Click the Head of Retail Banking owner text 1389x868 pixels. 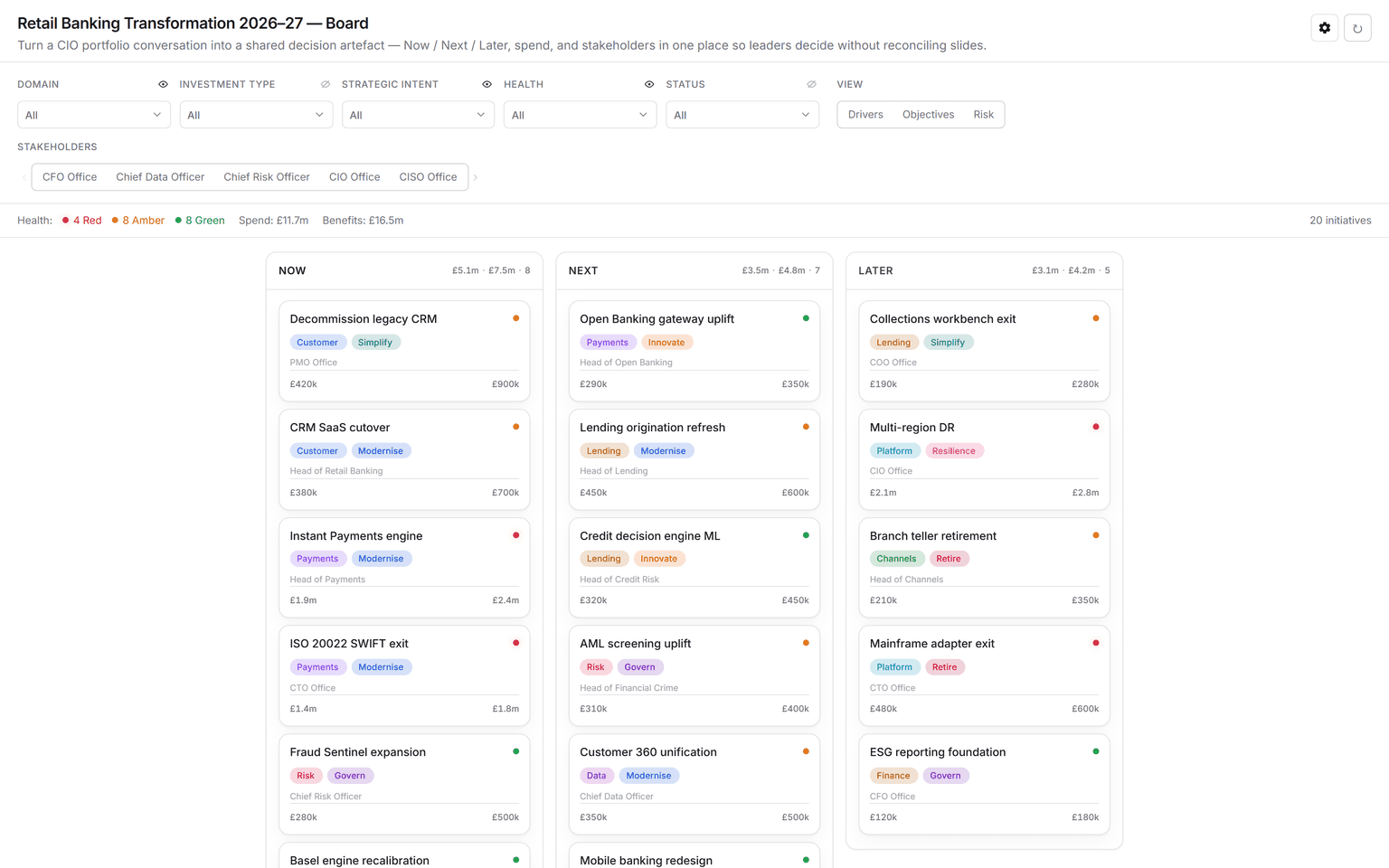(x=336, y=471)
